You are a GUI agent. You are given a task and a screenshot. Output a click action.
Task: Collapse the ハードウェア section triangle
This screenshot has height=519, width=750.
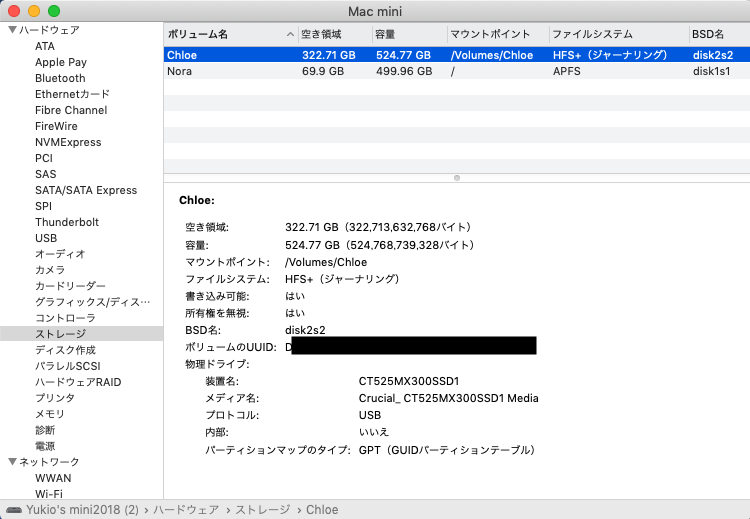13,30
